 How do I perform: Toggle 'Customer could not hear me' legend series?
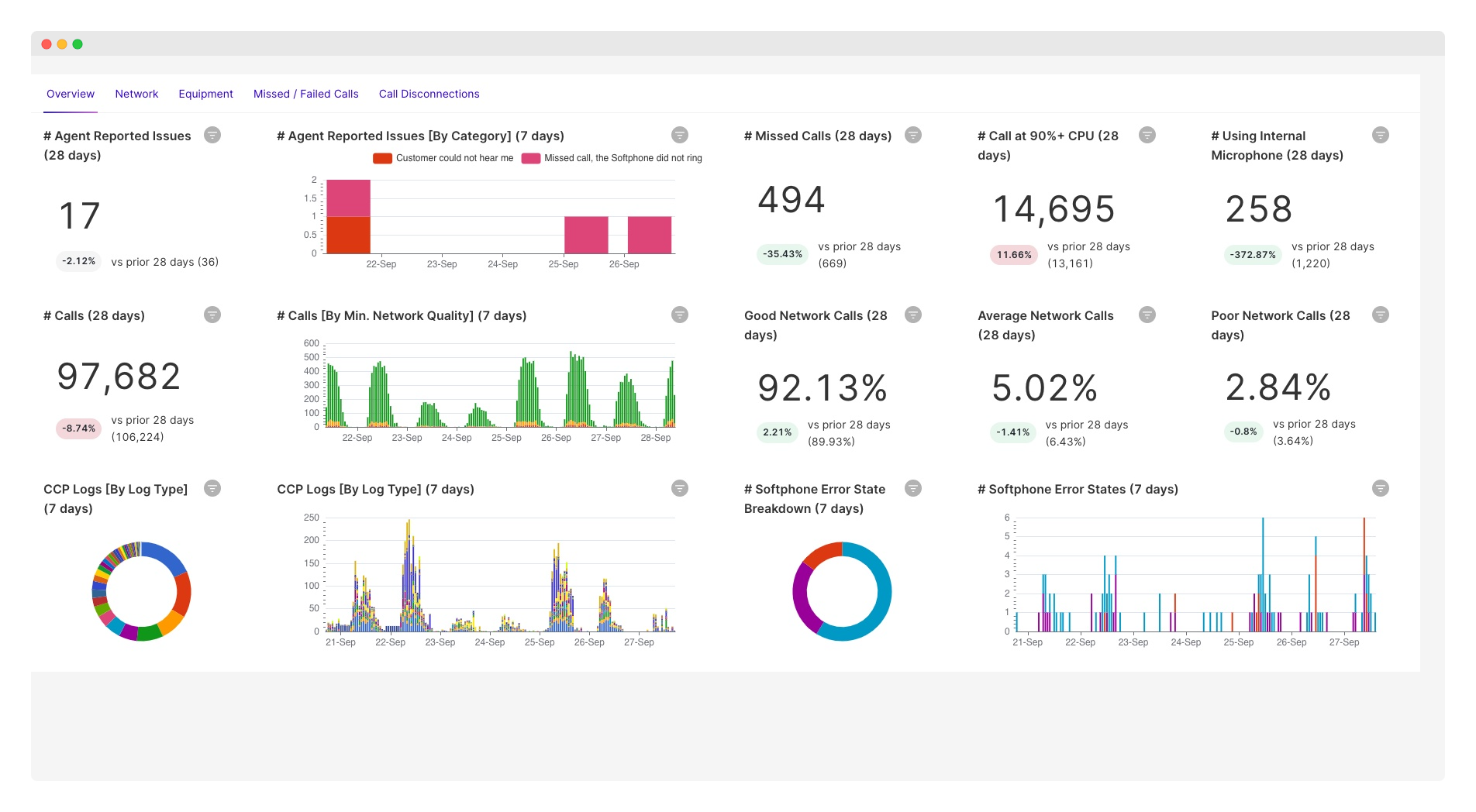click(443, 158)
